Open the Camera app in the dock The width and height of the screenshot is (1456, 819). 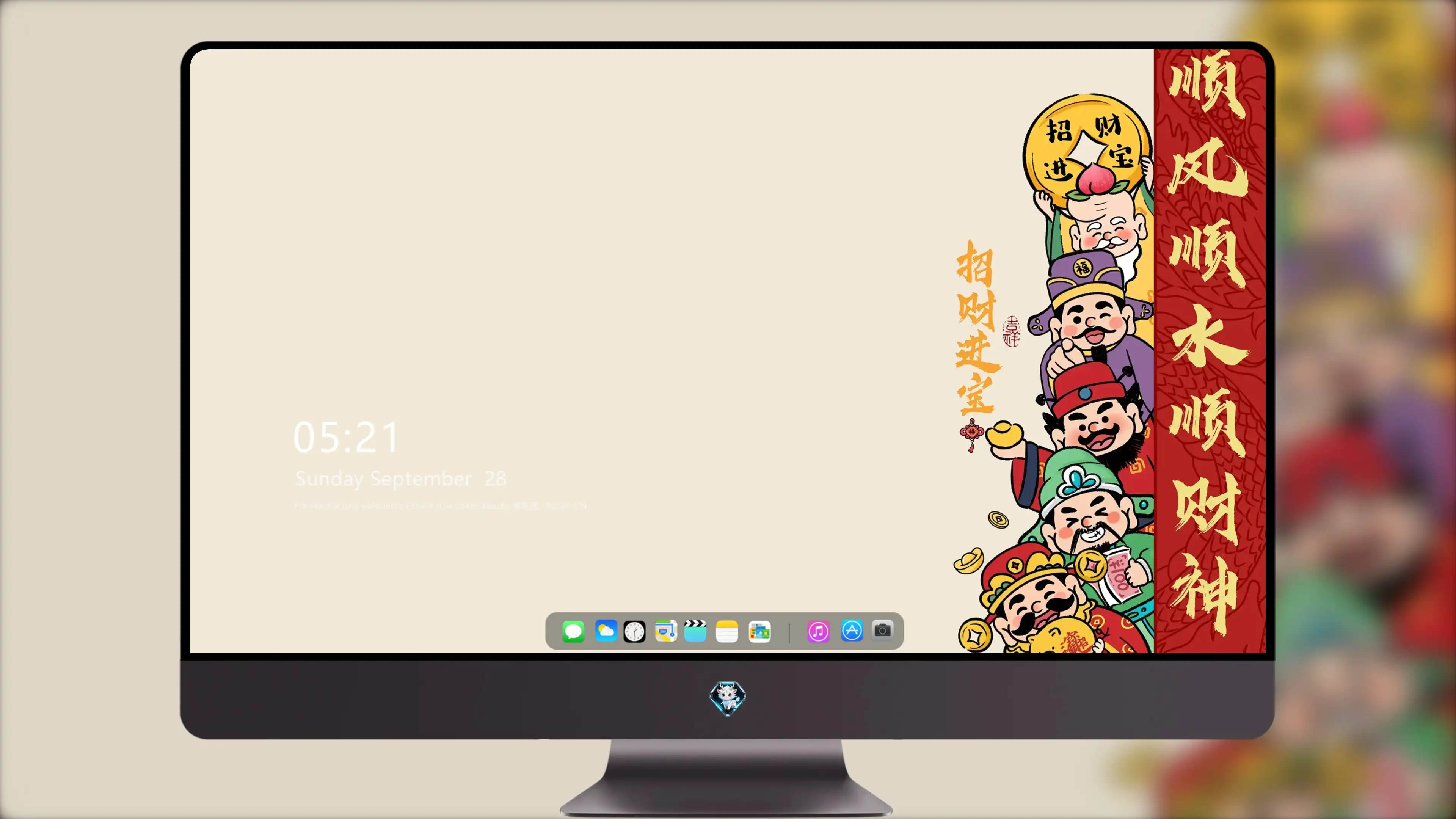[882, 630]
